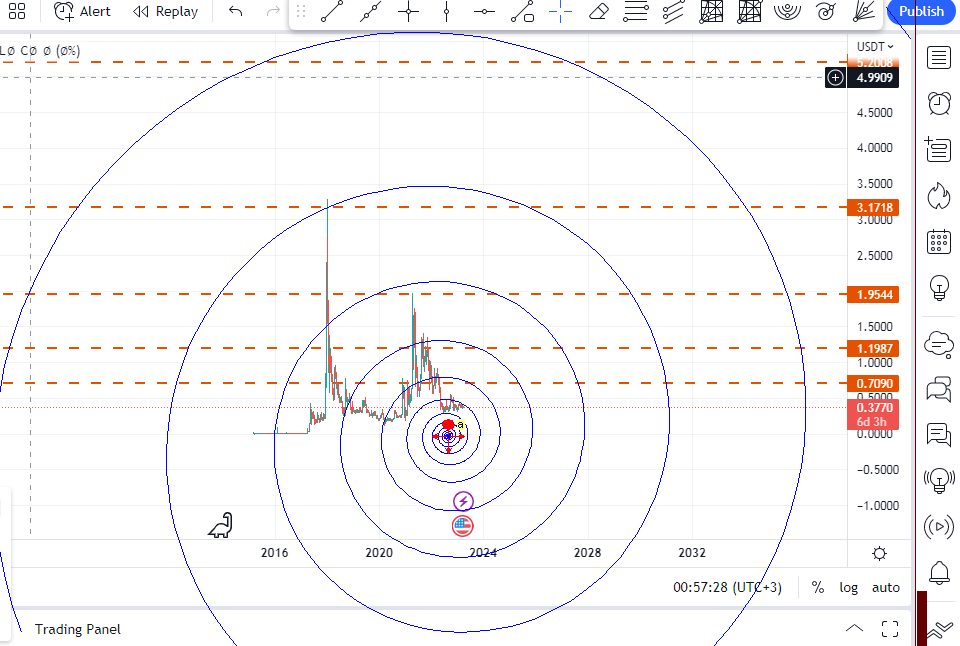Select the Vertical Line drawing tool
The height and width of the screenshot is (646, 960).
point(446,11)
